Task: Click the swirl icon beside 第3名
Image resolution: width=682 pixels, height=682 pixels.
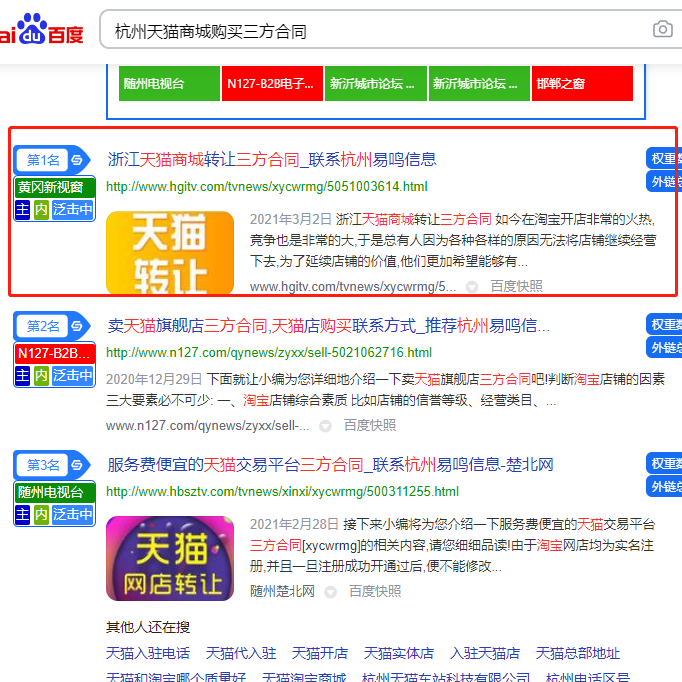Action: point(77,465)
